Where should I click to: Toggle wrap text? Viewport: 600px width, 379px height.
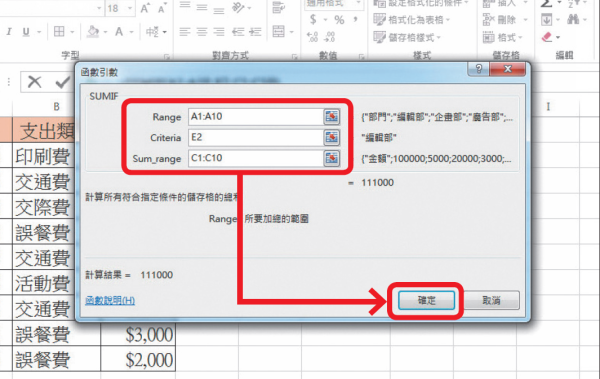(278, 7)
